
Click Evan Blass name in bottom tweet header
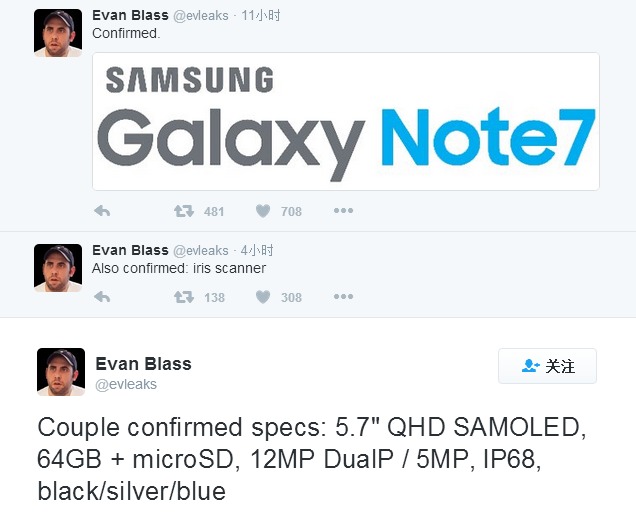pyautogui.click(x=143, y=364)
